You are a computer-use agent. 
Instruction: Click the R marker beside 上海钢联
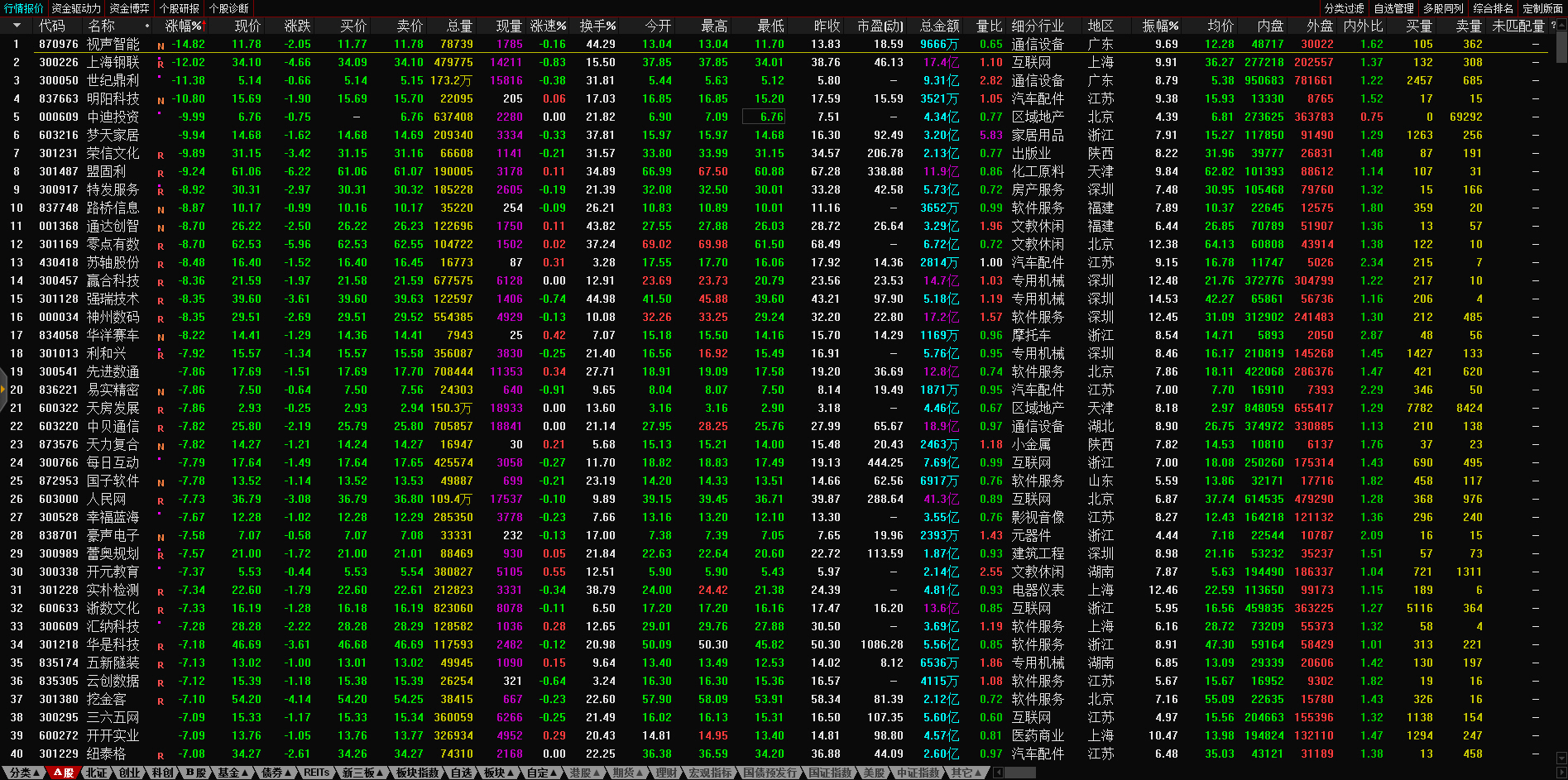click(161, 64)
